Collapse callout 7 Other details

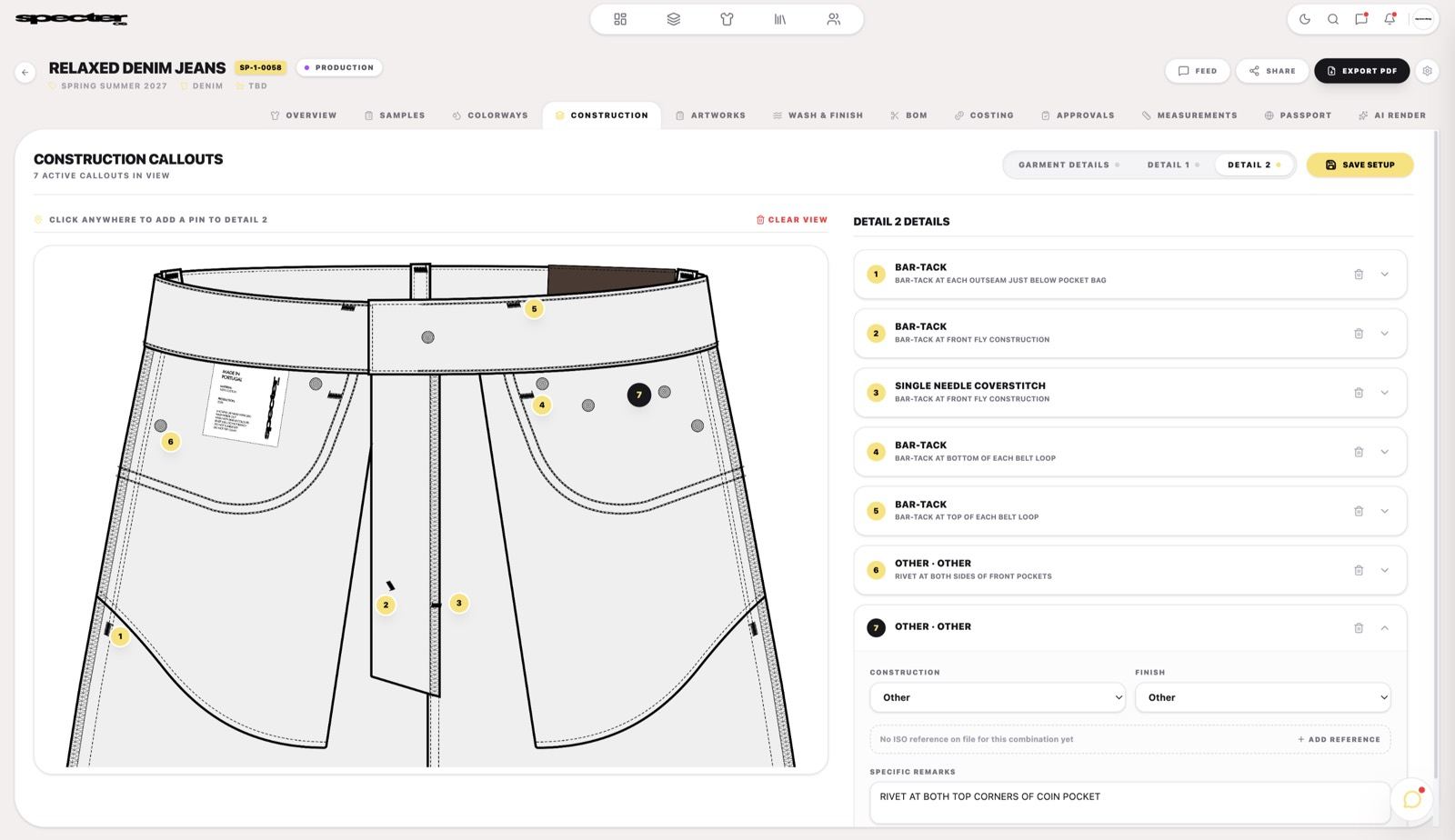point(1385,628)
